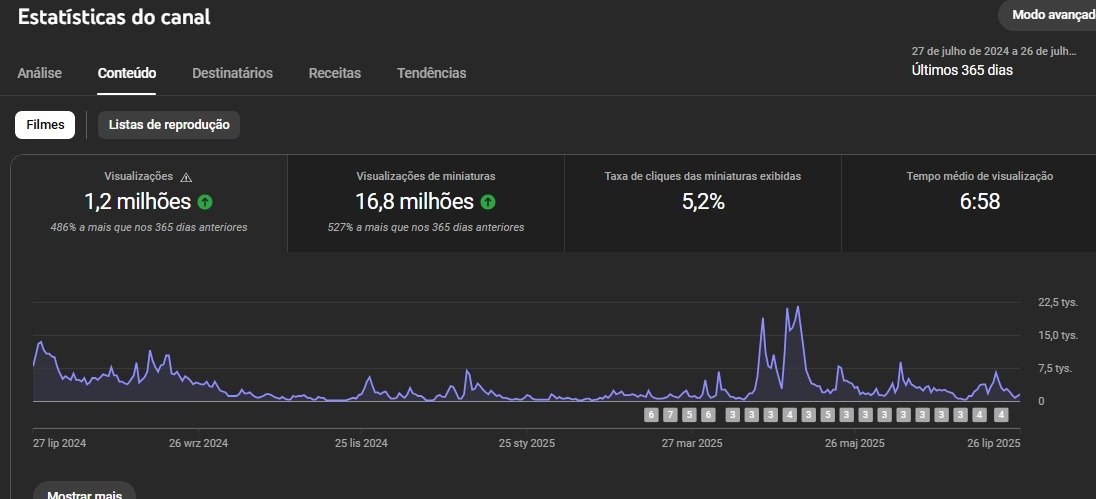Switch to the Análise tab
Screen dimensions: 1096x499
[x=40, y=73]
